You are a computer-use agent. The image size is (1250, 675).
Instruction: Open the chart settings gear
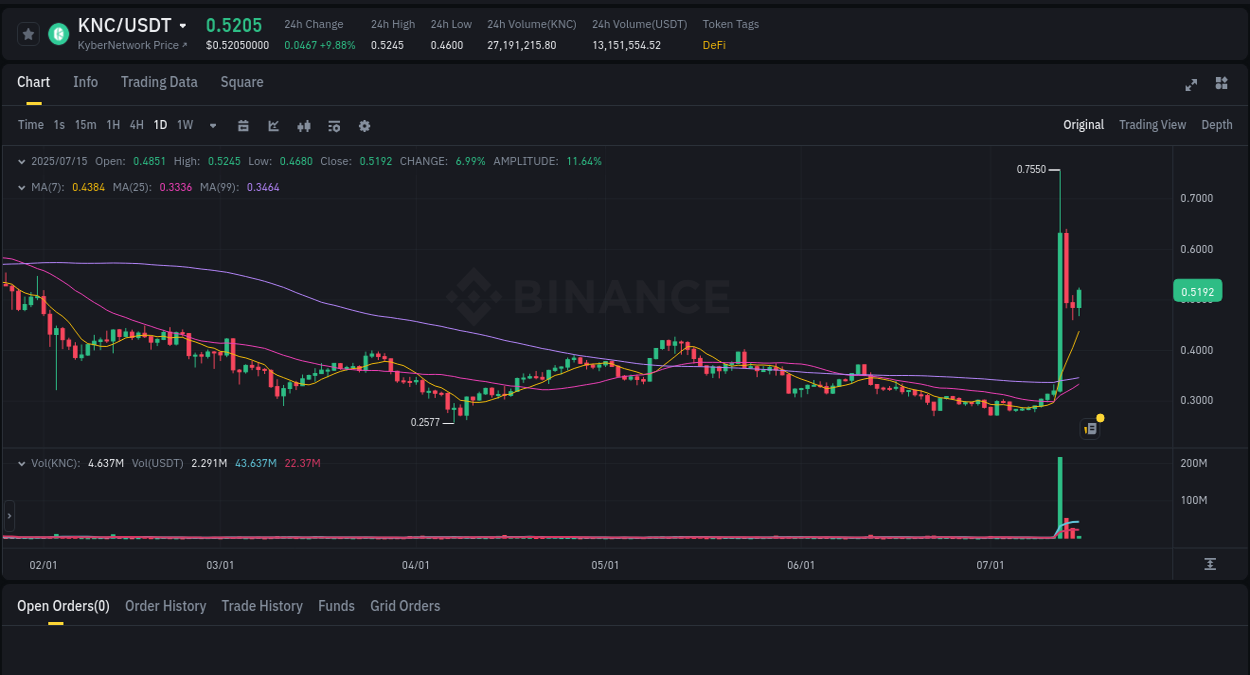pos(363,126)
